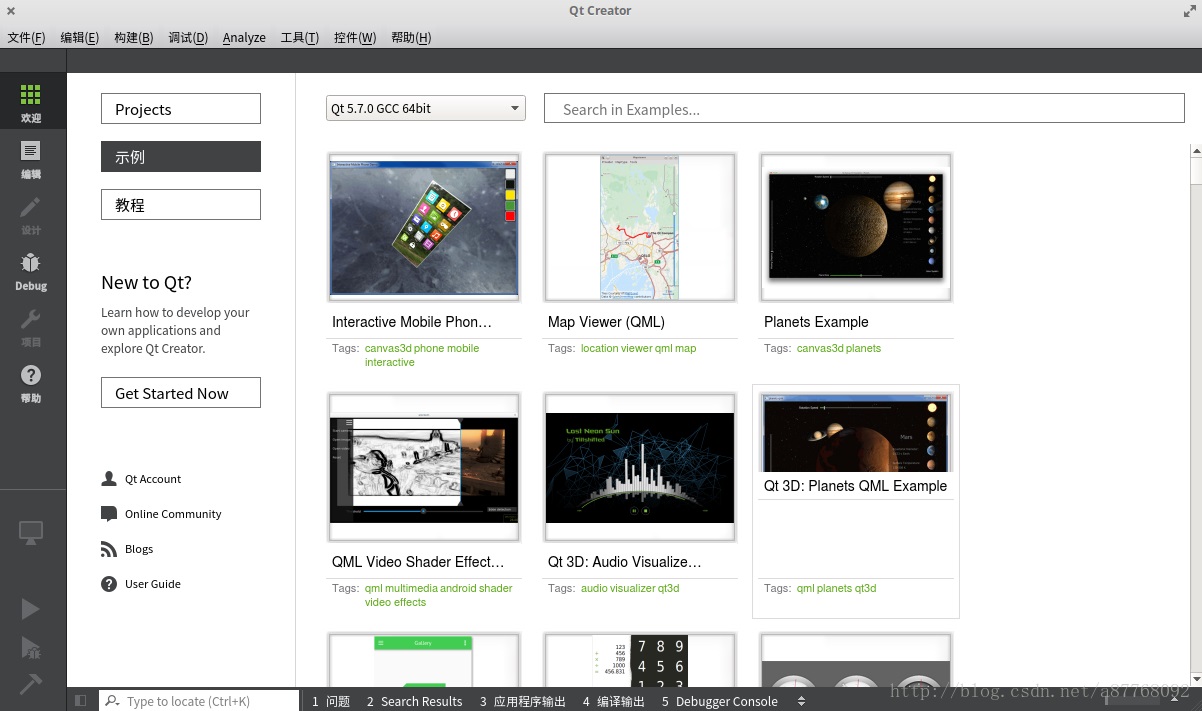Open the 控件(W) menu

355,37
